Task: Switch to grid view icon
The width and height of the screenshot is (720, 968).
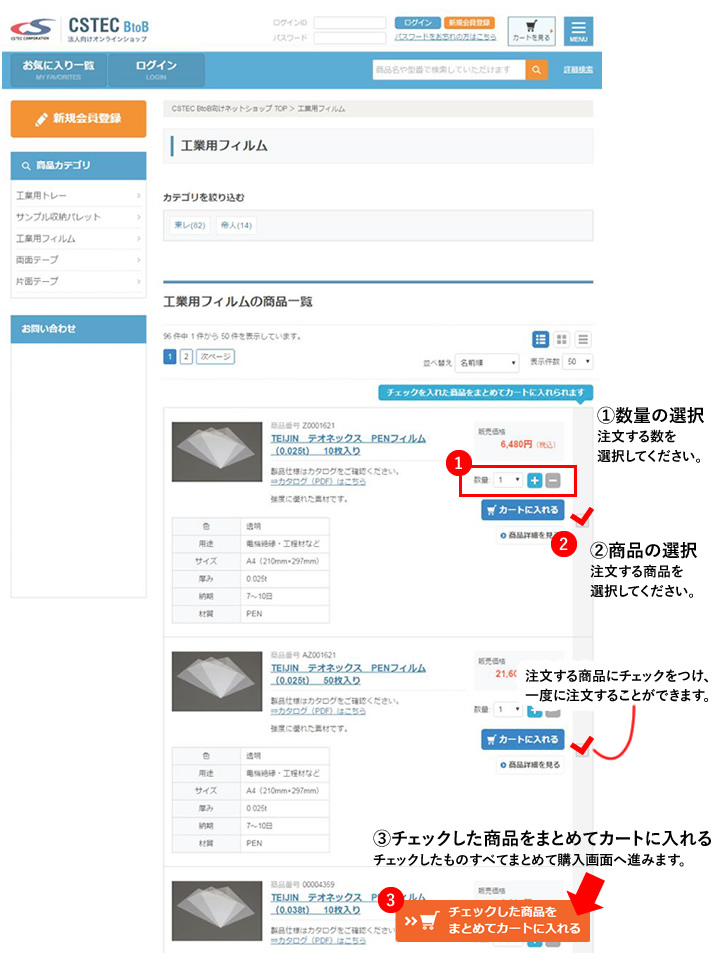Action: pyautogui.click(x=561, y=339)
